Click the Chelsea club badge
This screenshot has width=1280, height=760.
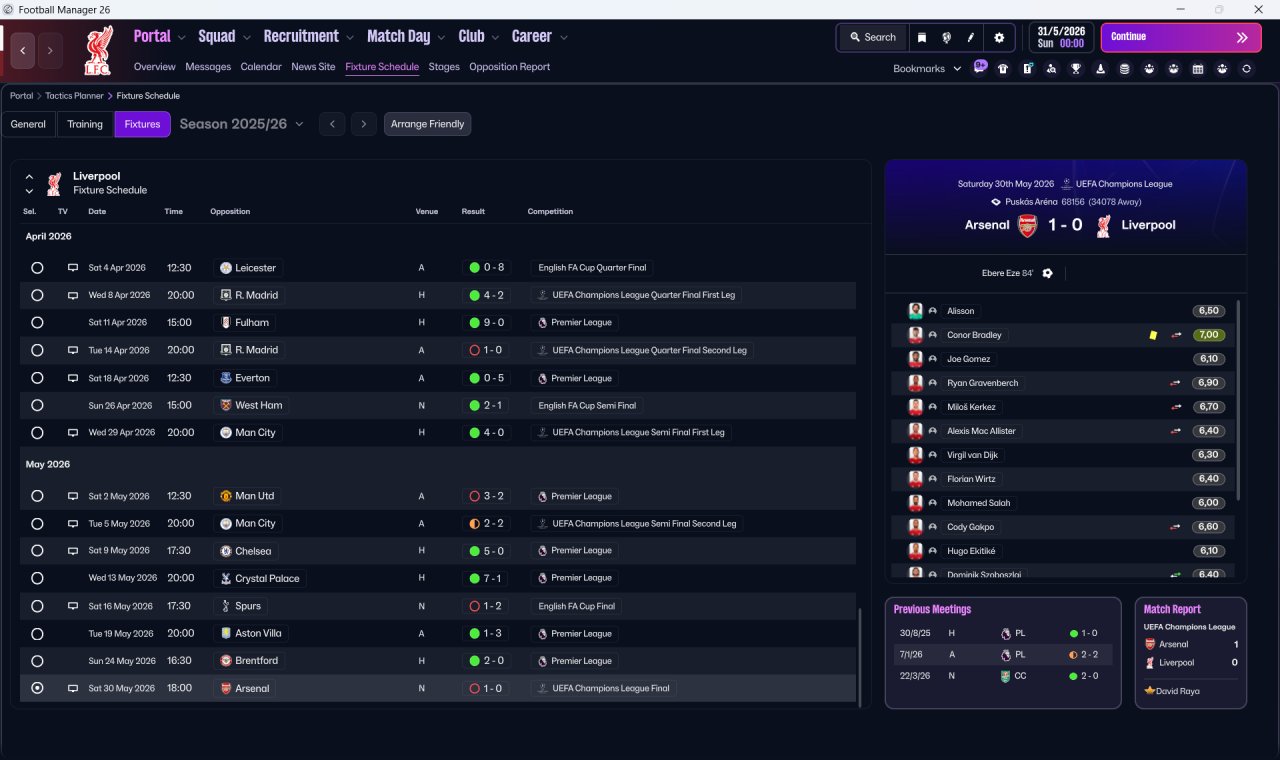pyautogui.click(x=226, y=551)
